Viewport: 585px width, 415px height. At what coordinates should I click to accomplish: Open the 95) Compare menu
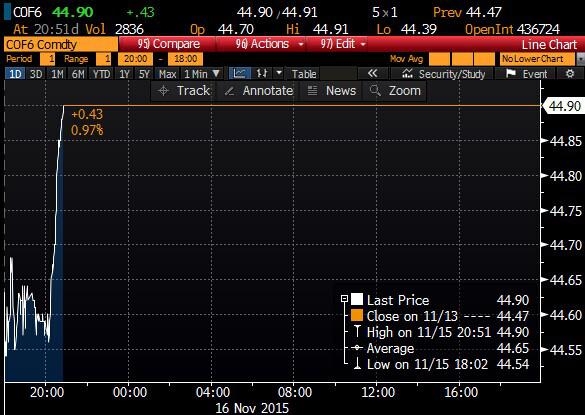pyautogui.click(x=168, y=44)
